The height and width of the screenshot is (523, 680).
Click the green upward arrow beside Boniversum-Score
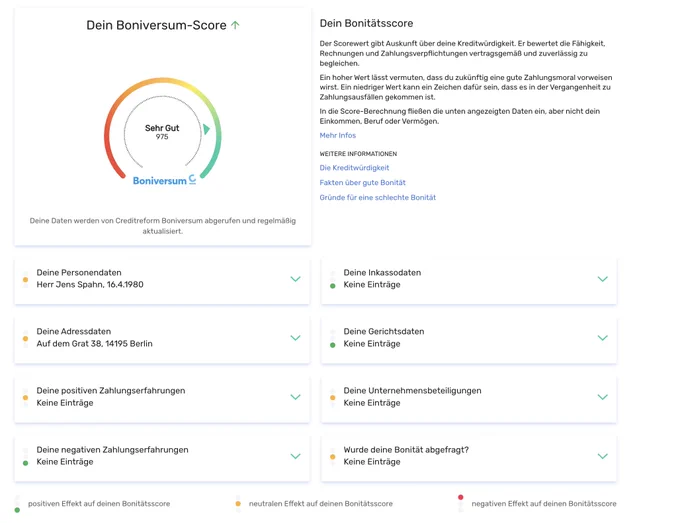[235, 25]
